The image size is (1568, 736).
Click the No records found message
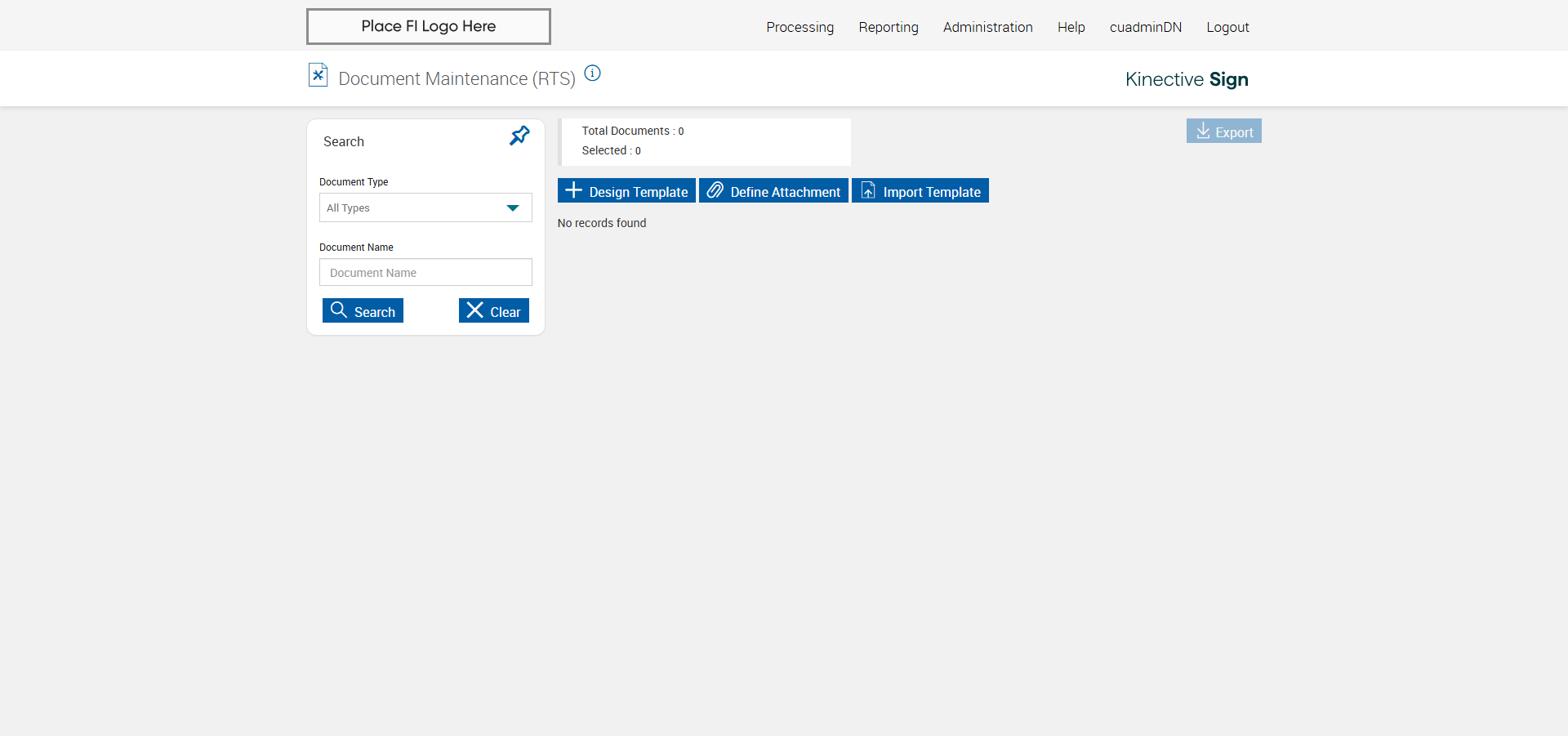click(x=602, y=223)
